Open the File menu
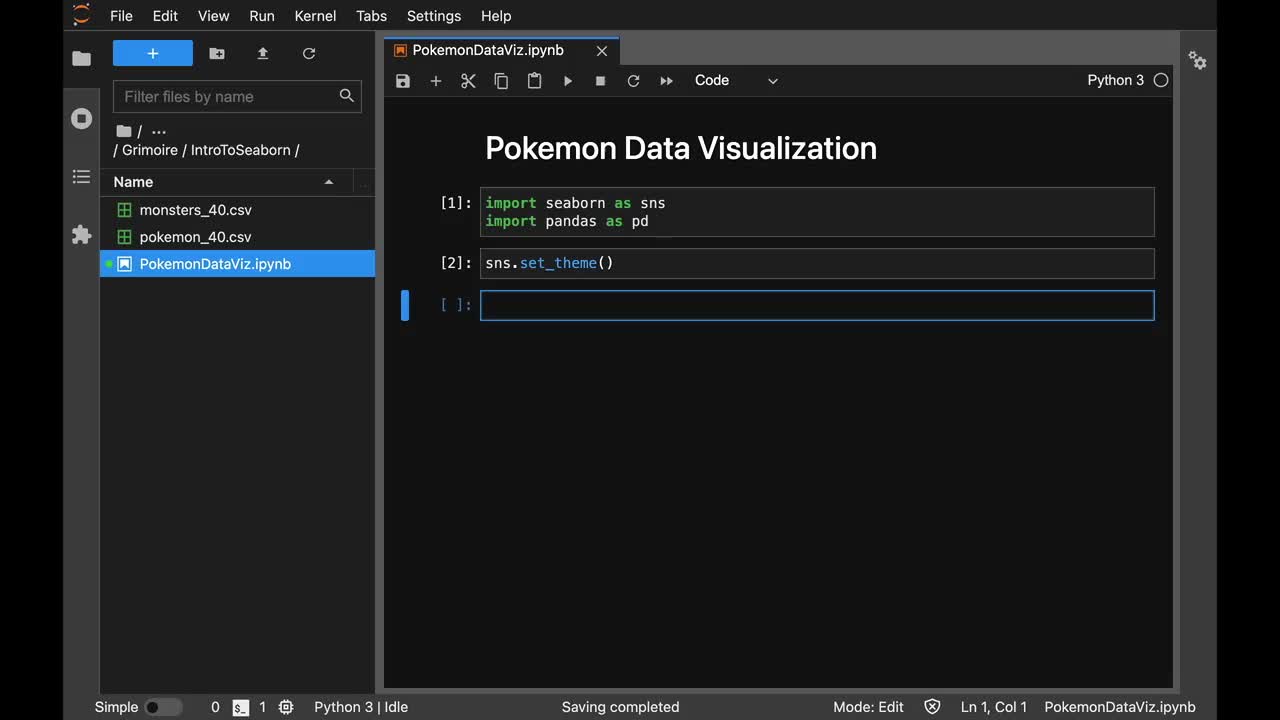The height and width of the screenshot is (720, 1280). [x=121, y=16]
